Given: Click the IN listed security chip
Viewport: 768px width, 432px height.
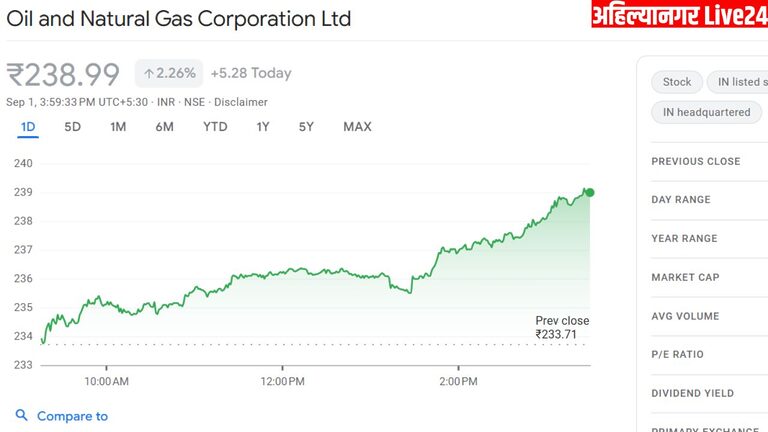Looking at the screenshot, I should point(740,82).
